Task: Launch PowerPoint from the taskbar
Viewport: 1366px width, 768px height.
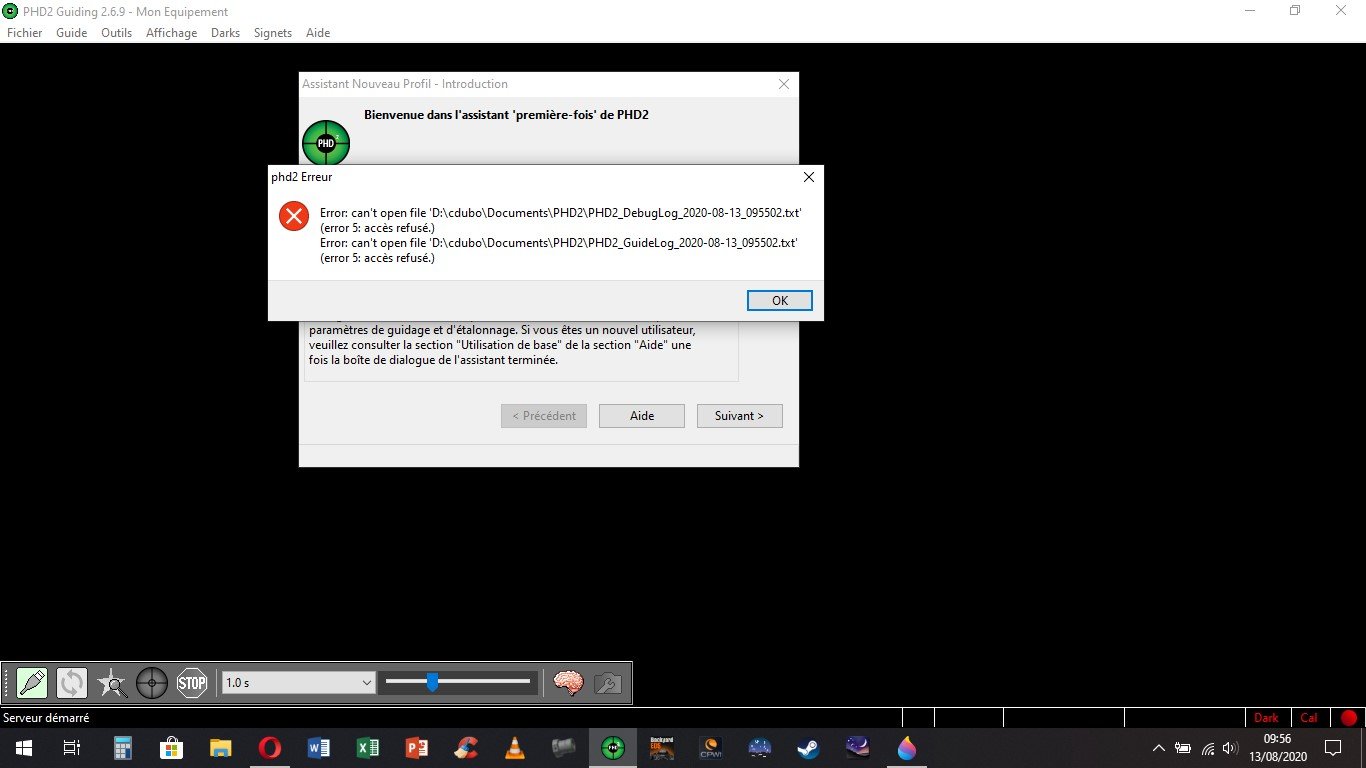Action: point(417,748)
